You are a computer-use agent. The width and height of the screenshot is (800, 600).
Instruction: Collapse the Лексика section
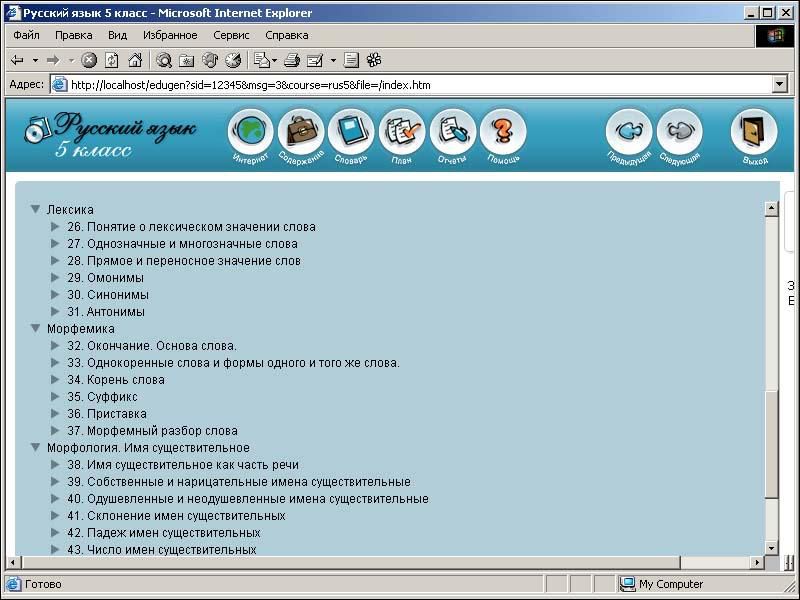pos(35,210)
